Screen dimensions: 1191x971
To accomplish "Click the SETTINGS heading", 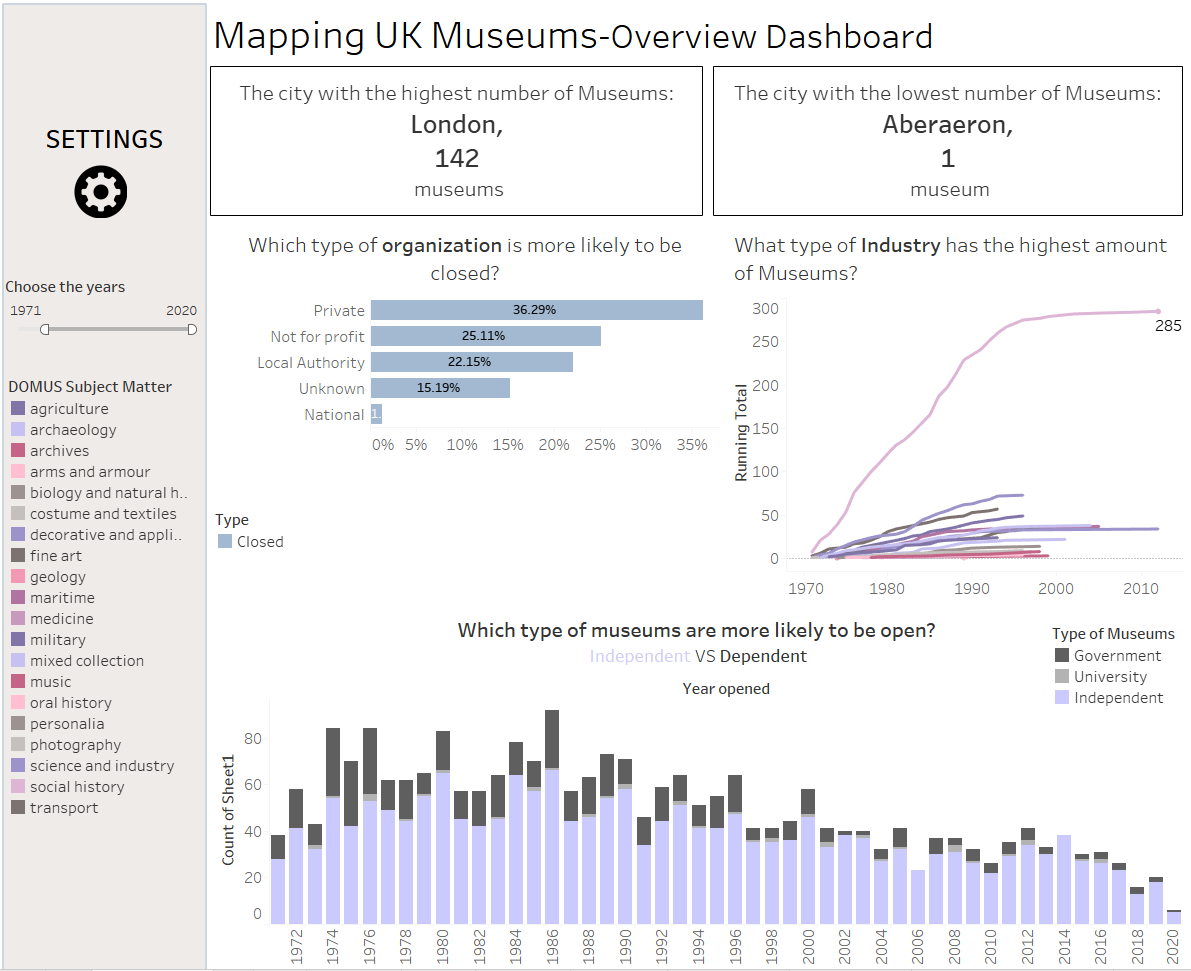I will [x=104, y=139].
